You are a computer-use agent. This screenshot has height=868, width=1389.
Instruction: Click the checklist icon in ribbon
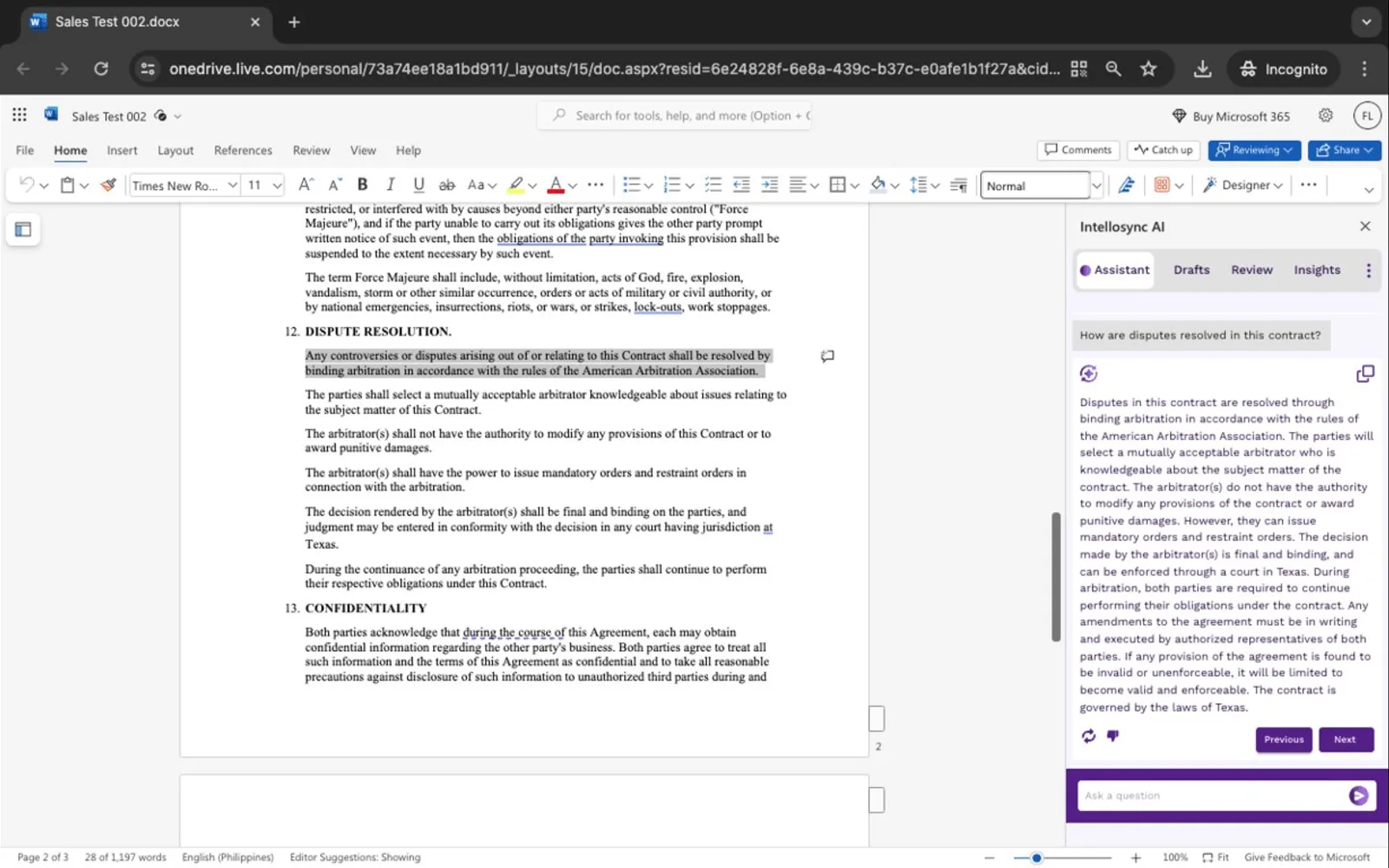point(713,185)
